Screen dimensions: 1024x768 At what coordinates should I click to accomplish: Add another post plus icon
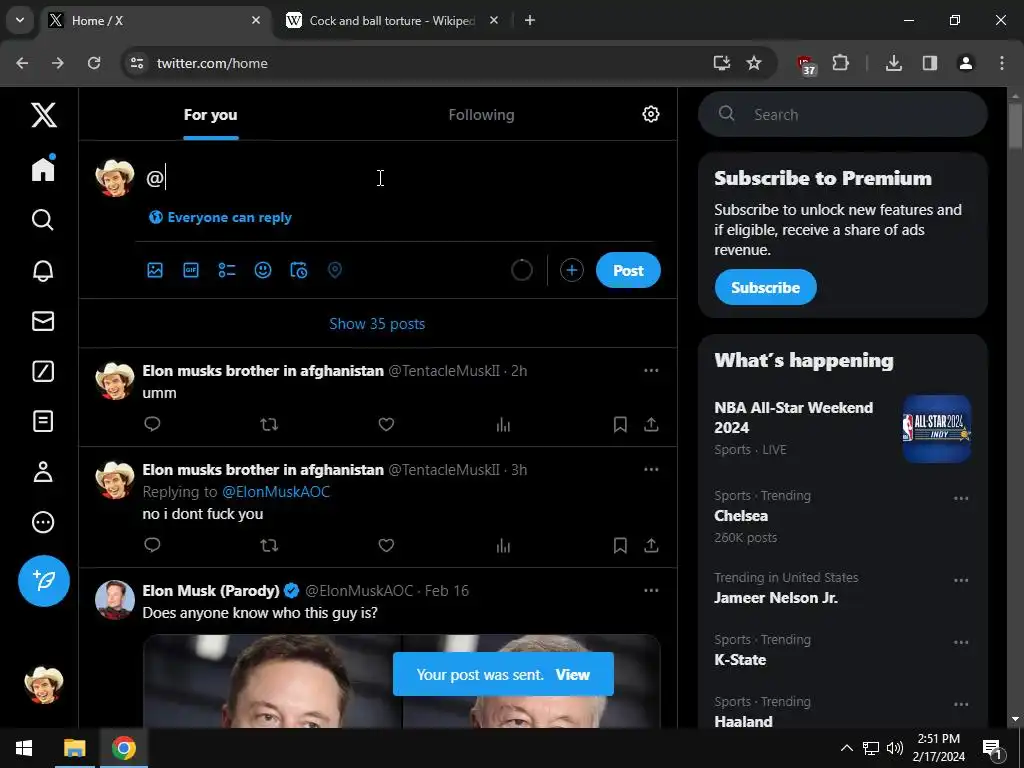pos(571,270)
